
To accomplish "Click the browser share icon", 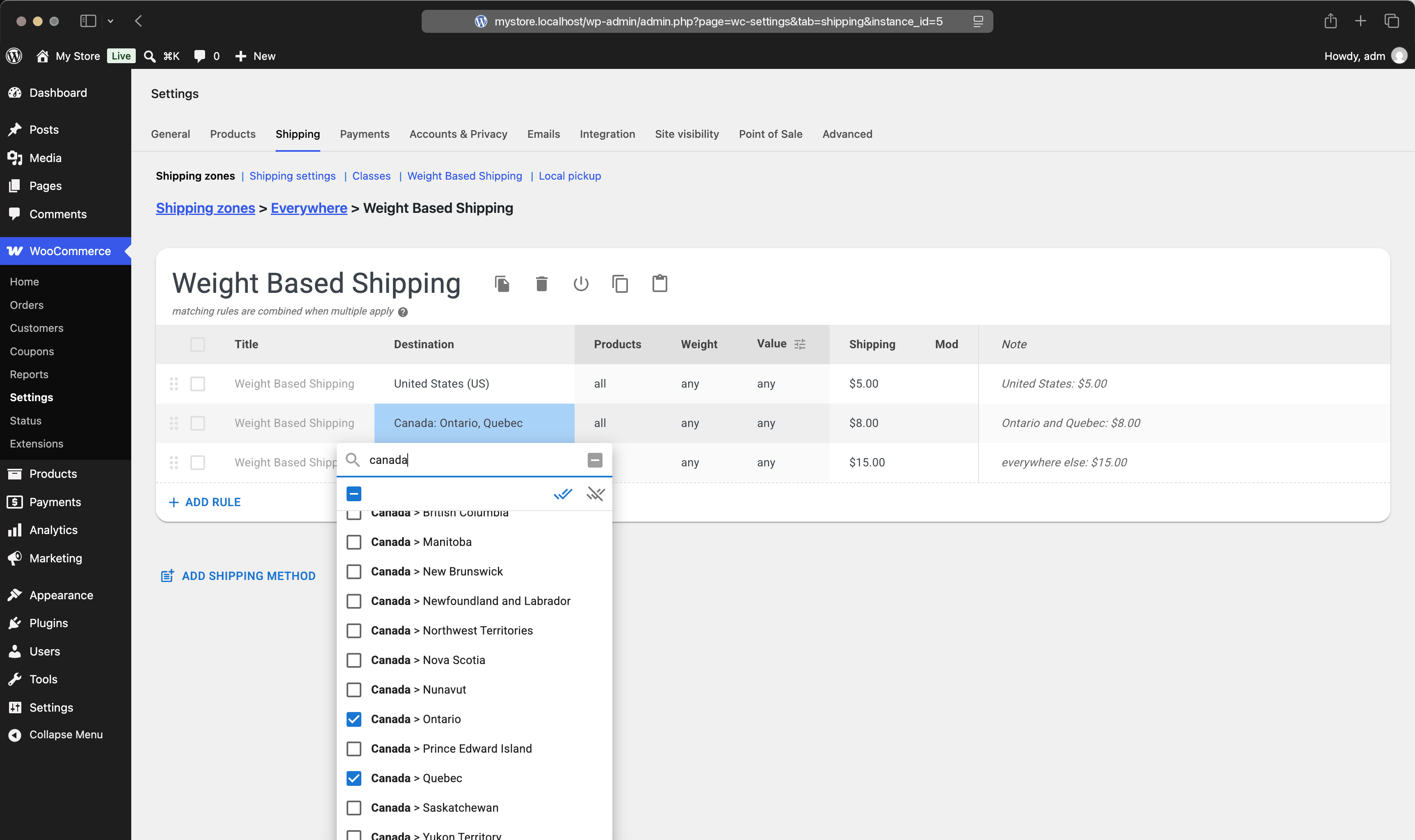I will (x=1331, y=21).
